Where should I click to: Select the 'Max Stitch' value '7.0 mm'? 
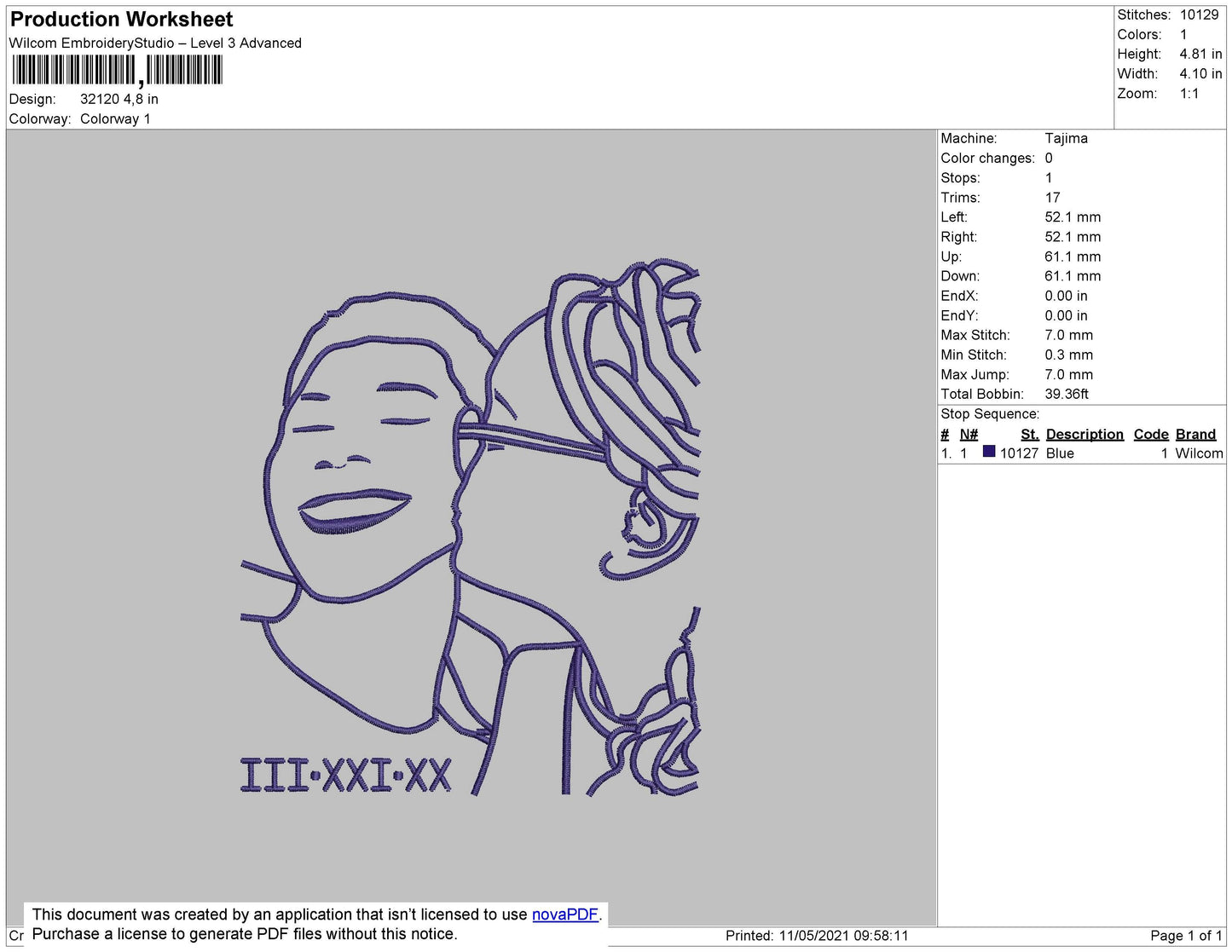(x=1069, y=335)
